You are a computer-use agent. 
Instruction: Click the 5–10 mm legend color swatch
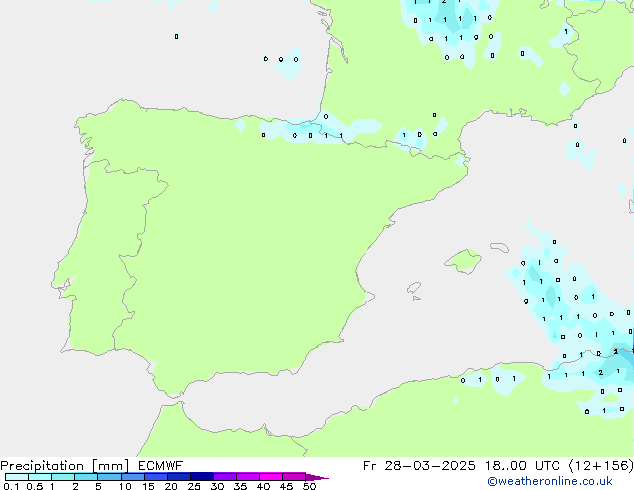coord(109,477)
